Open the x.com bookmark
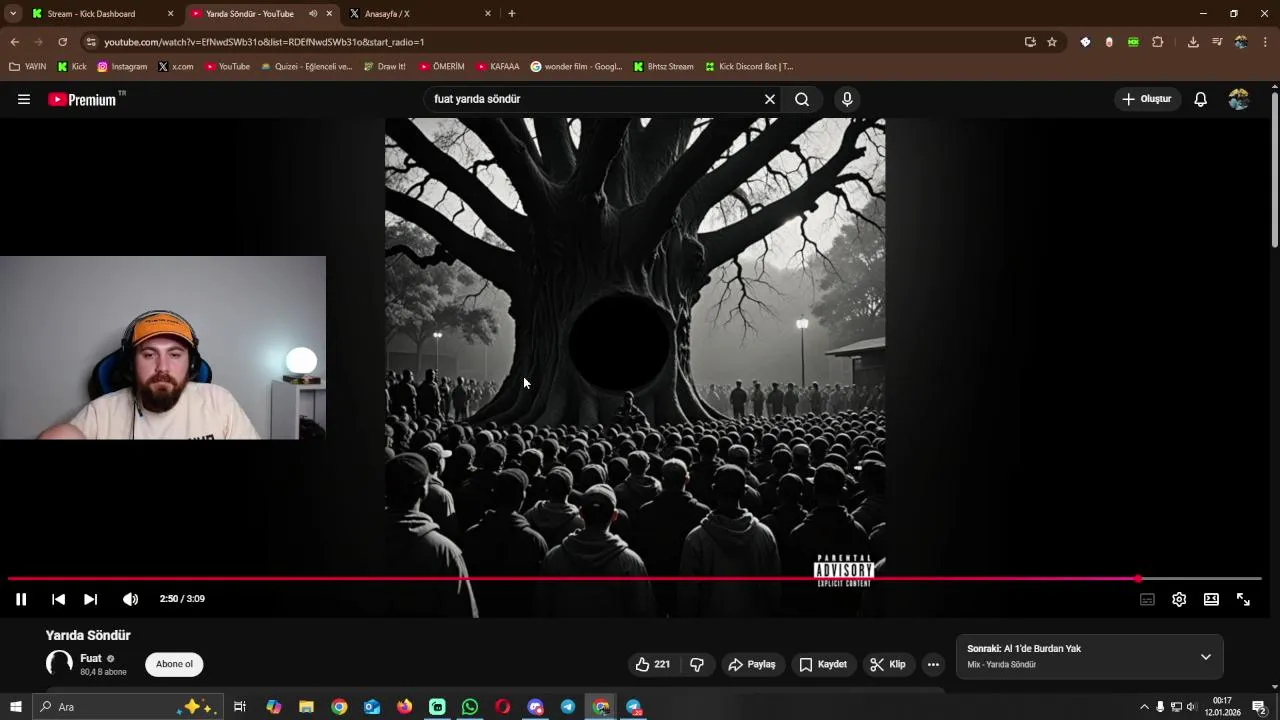1280x720 pixels. [176, 67]
